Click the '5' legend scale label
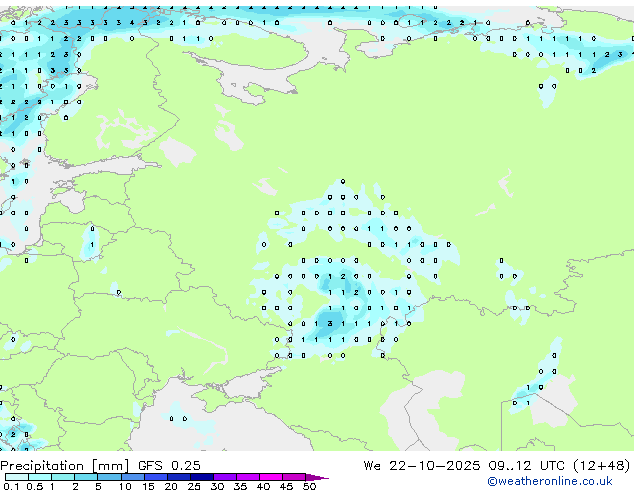 (x=98, y=486)
